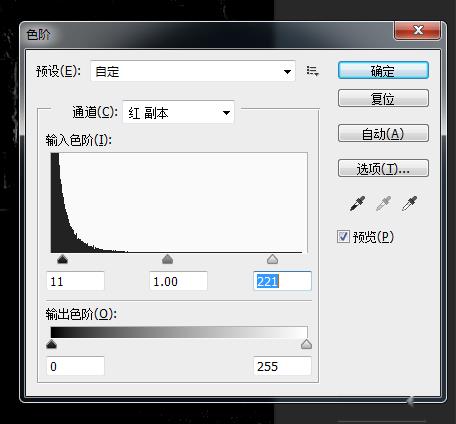Click the 输出色阶(O) label
Screen dimensions: 456x424
pos(81,314)
